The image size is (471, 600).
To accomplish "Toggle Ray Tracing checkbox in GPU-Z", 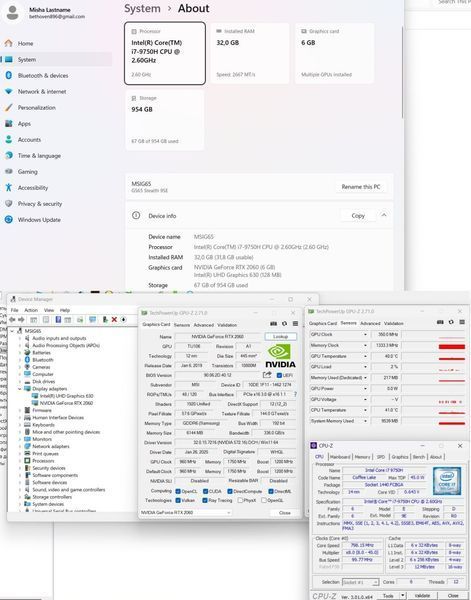I will click(205, 501).
